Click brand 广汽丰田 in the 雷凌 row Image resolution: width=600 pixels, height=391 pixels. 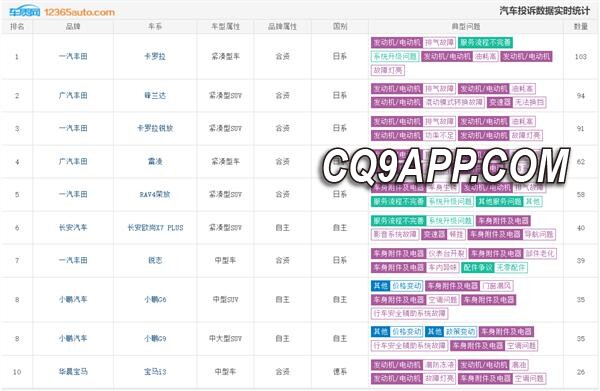[x=73, y=161]
